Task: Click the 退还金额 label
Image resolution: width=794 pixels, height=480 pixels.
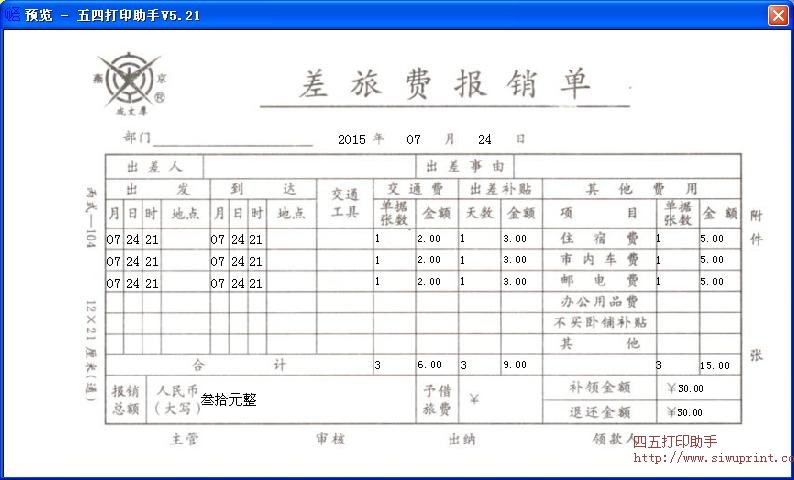Action: coord(600,412)
